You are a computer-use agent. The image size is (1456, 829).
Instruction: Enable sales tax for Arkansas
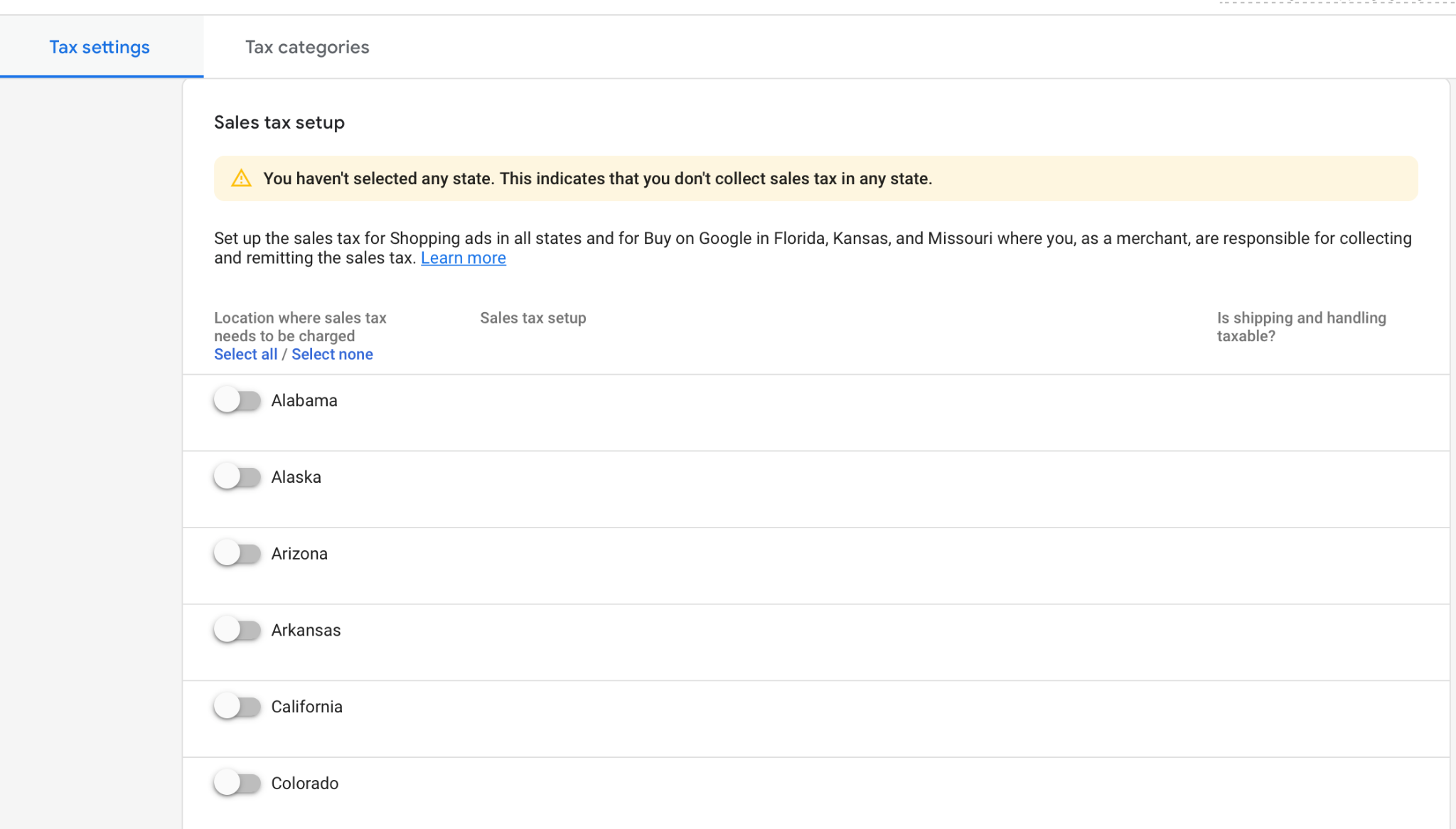[x=237, y=630]
